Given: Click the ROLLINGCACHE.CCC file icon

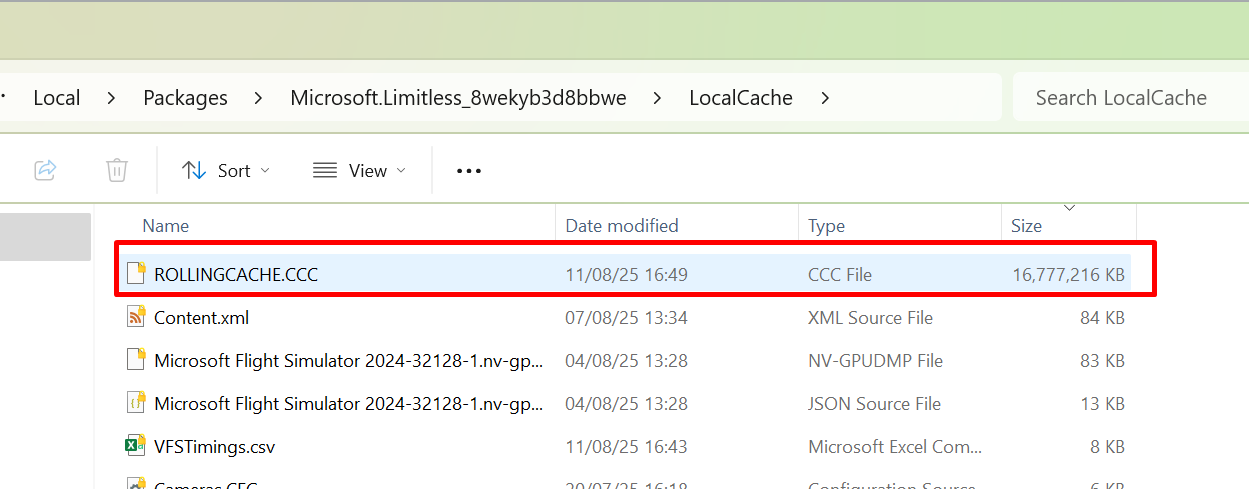Looking at the screenshot, I should [135, 274].
